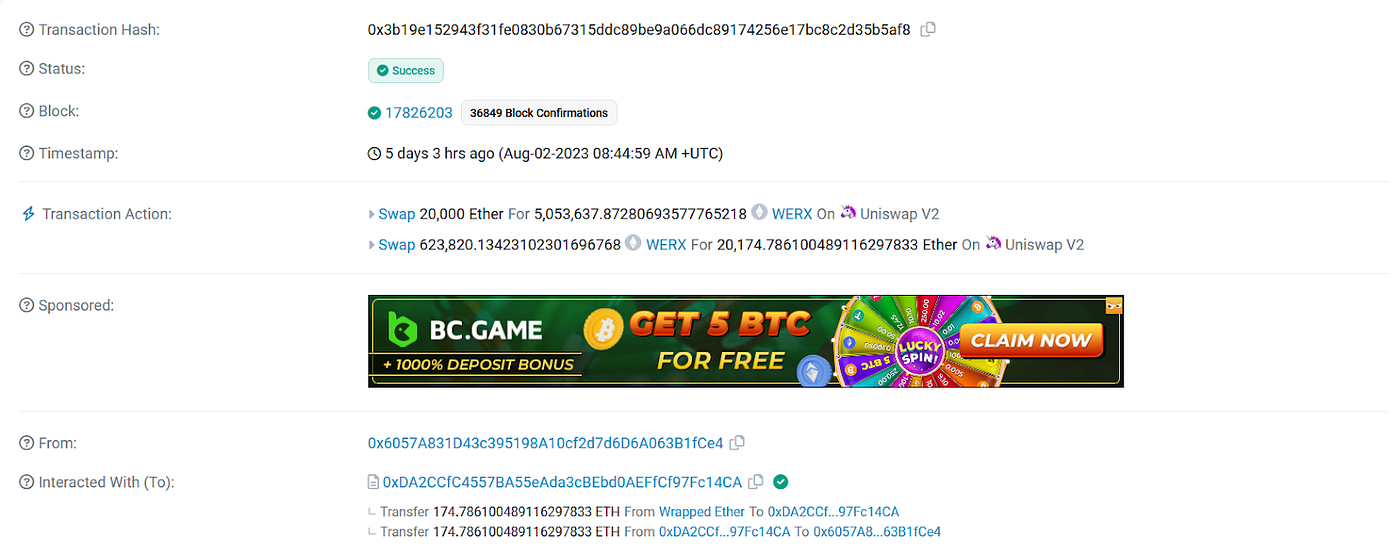Copy the Interacted With contract address
This screenshot has height=553, width=1400.
pos(756,482)
